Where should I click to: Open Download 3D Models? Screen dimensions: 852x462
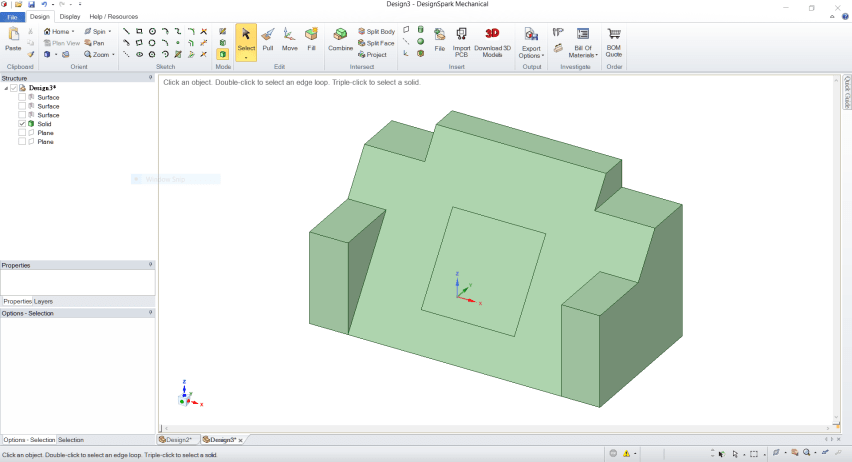pos(492,42)
